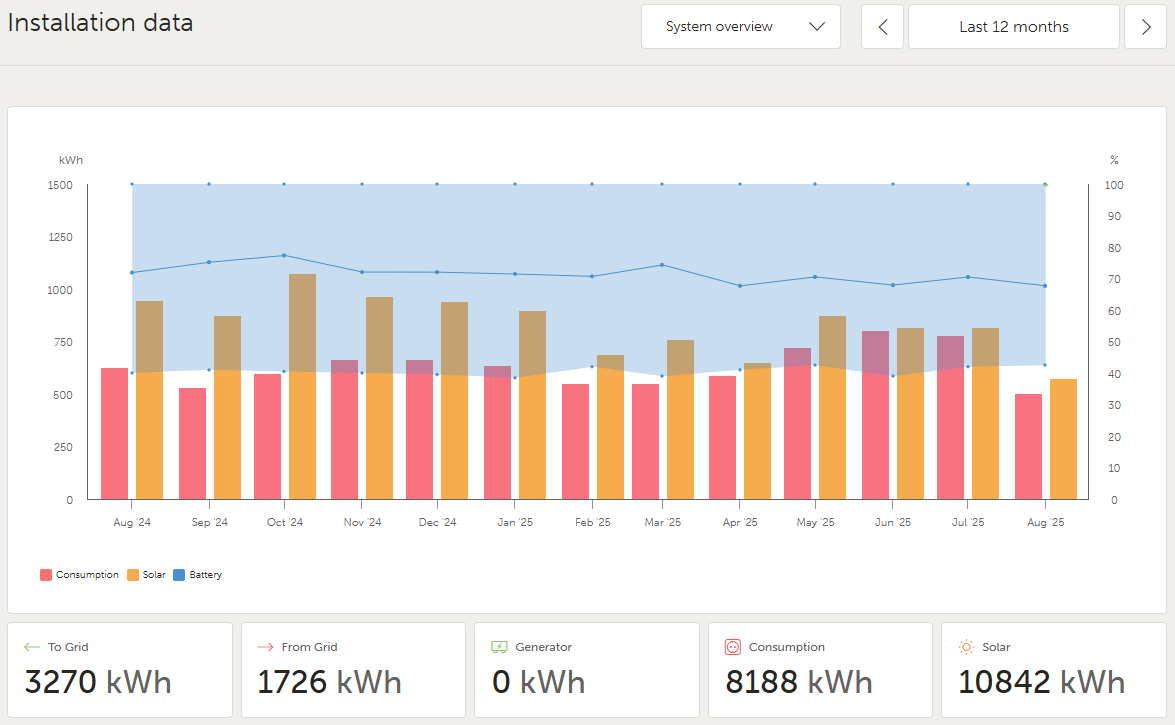
Task: Click the Jun '25 consumption bar
Action: tap(875, 415)
